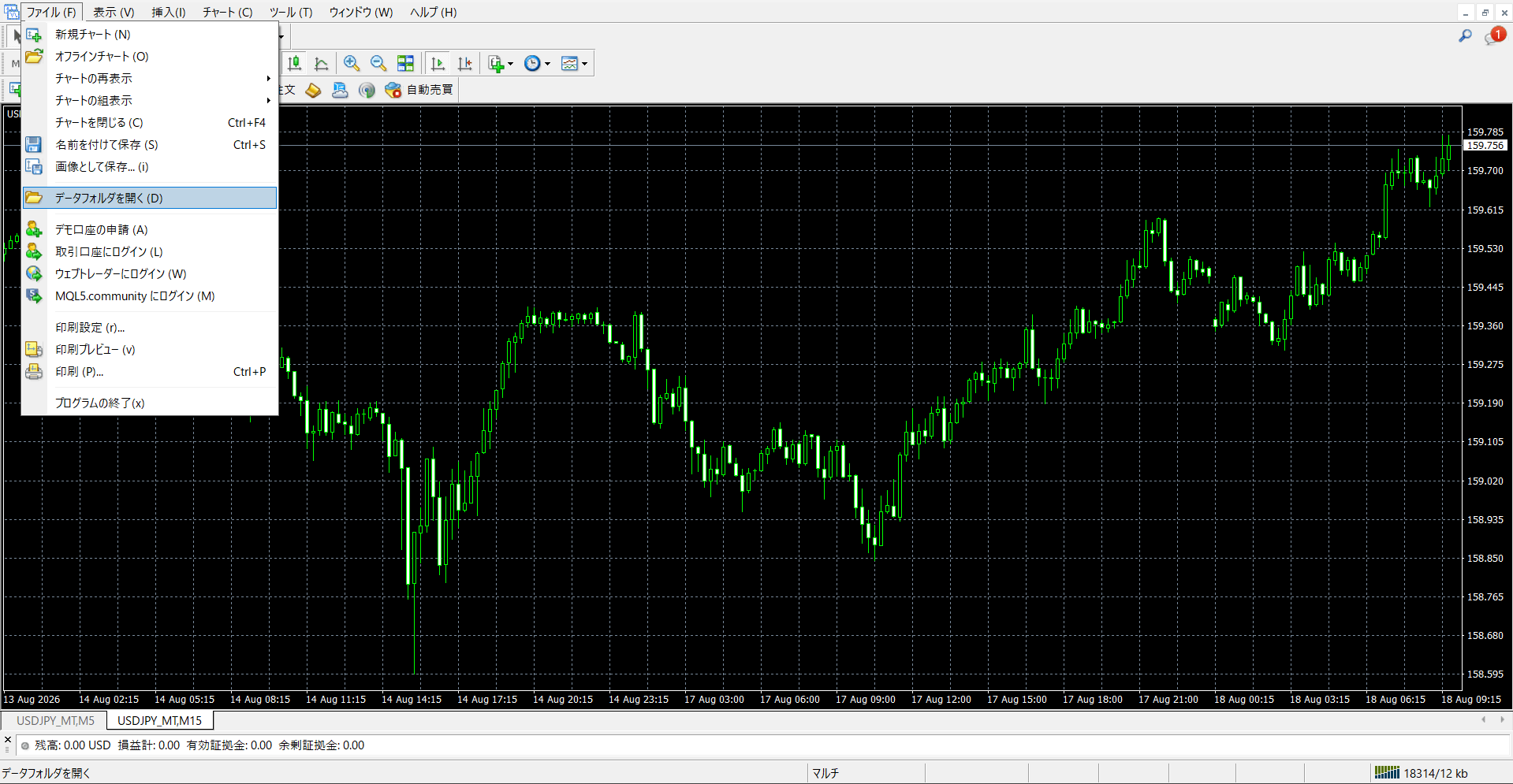1513x784 pixels.
Task: Click the indicators list icon
Action: (496, 64)
